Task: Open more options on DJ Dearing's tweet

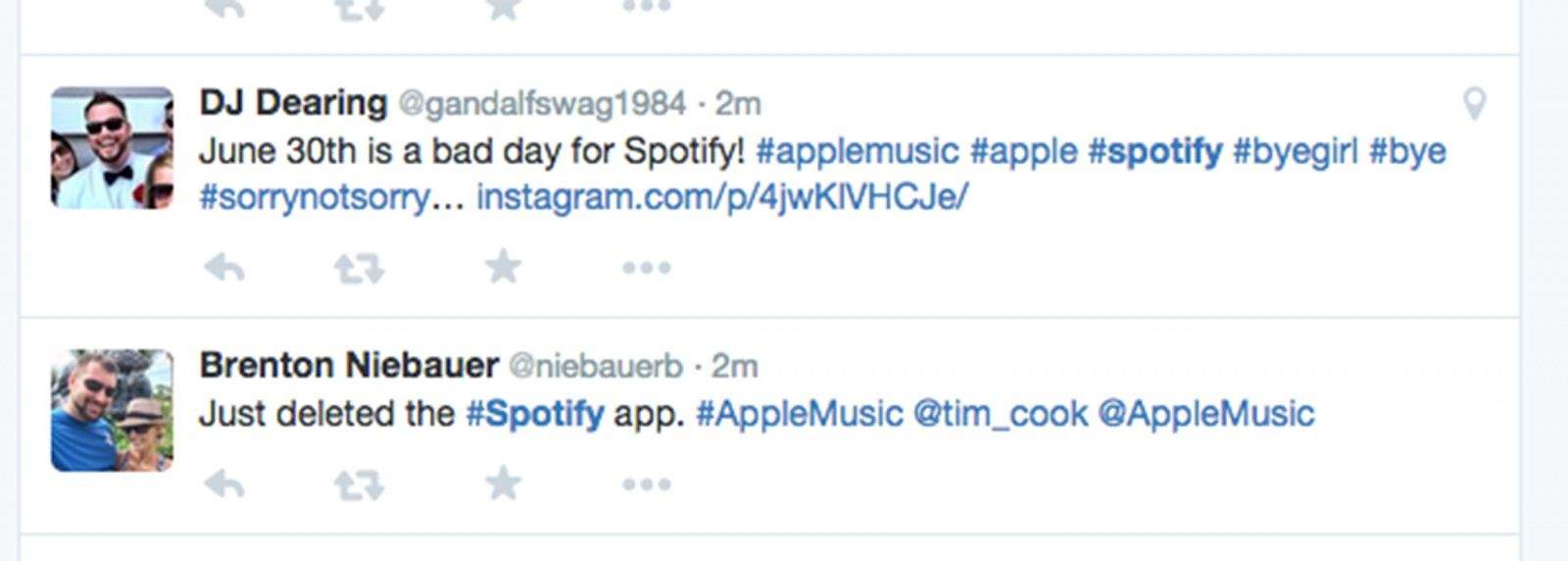Action: click(646, 267)
